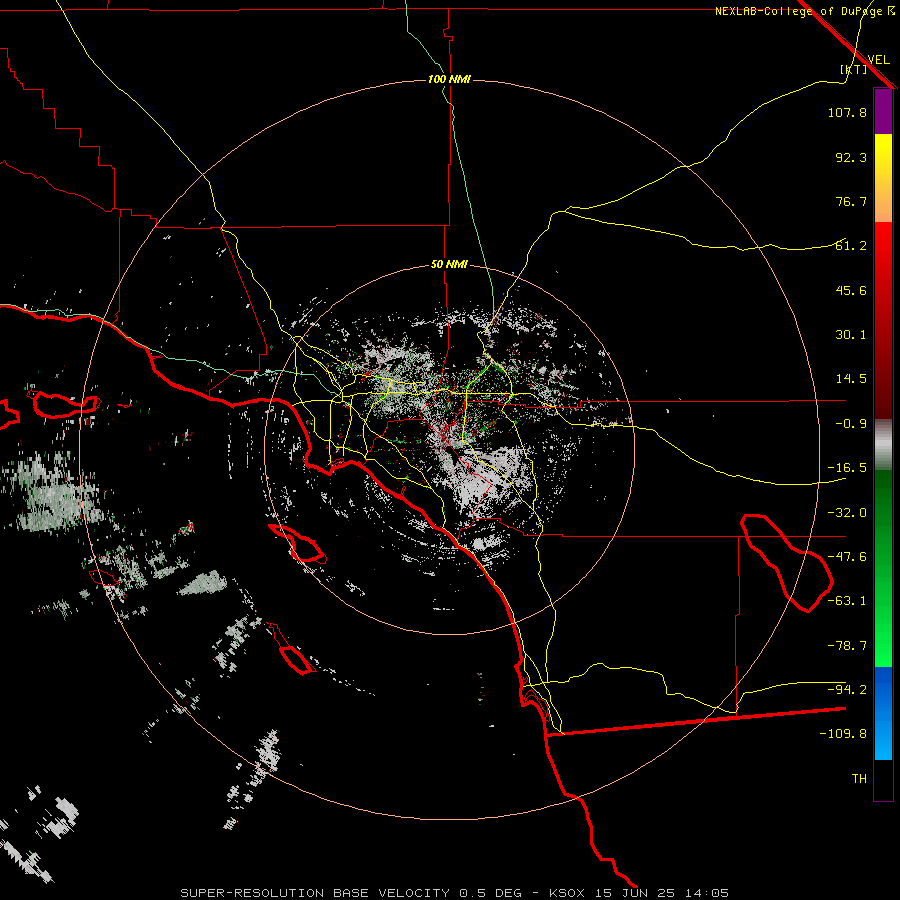Click the 92.3 velocity scale label

(851, 157)
